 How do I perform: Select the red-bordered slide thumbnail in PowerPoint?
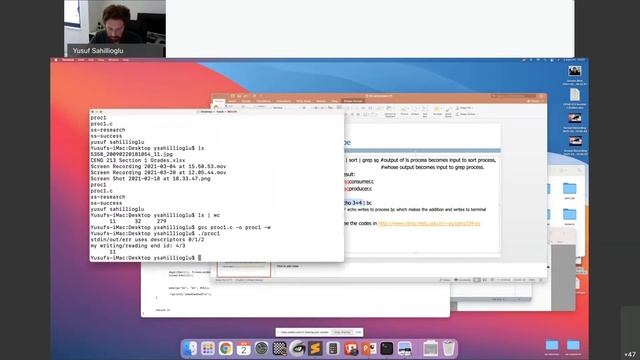coord(244,269)
